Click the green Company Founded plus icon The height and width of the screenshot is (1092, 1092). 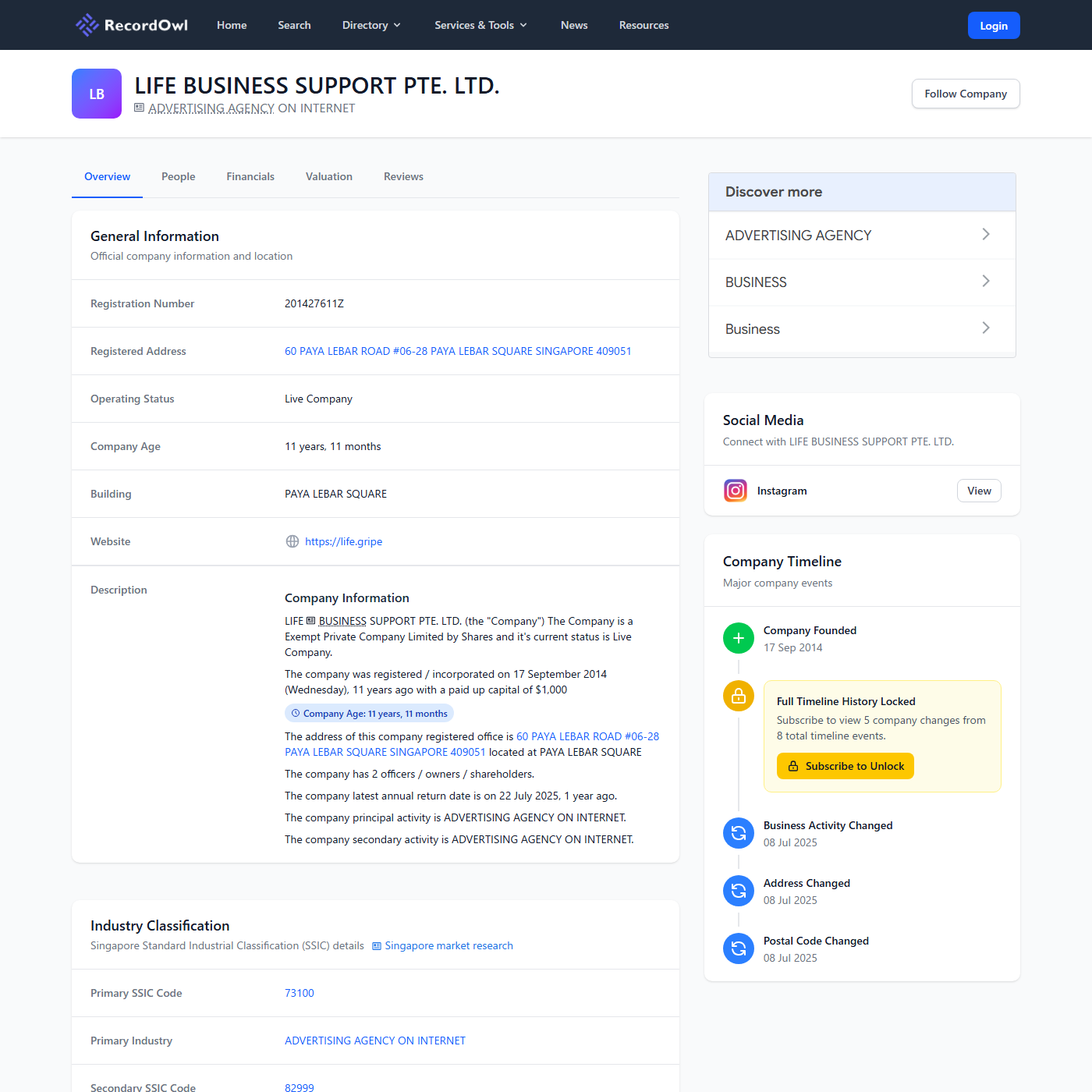(739, 638)
